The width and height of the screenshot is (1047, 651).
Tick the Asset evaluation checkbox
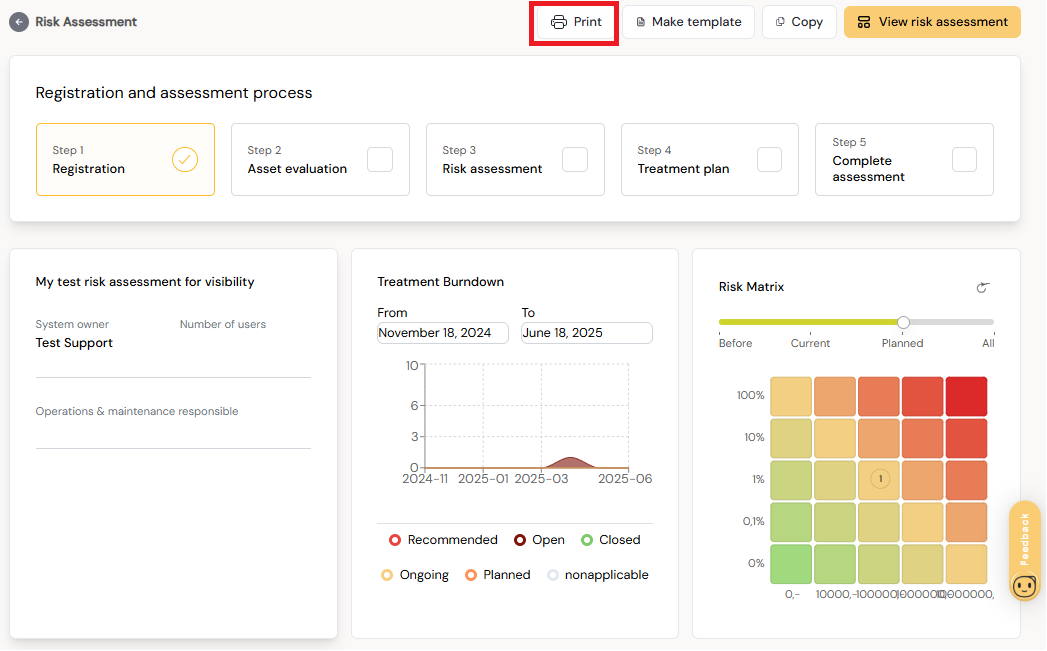(x=380, y=160)
